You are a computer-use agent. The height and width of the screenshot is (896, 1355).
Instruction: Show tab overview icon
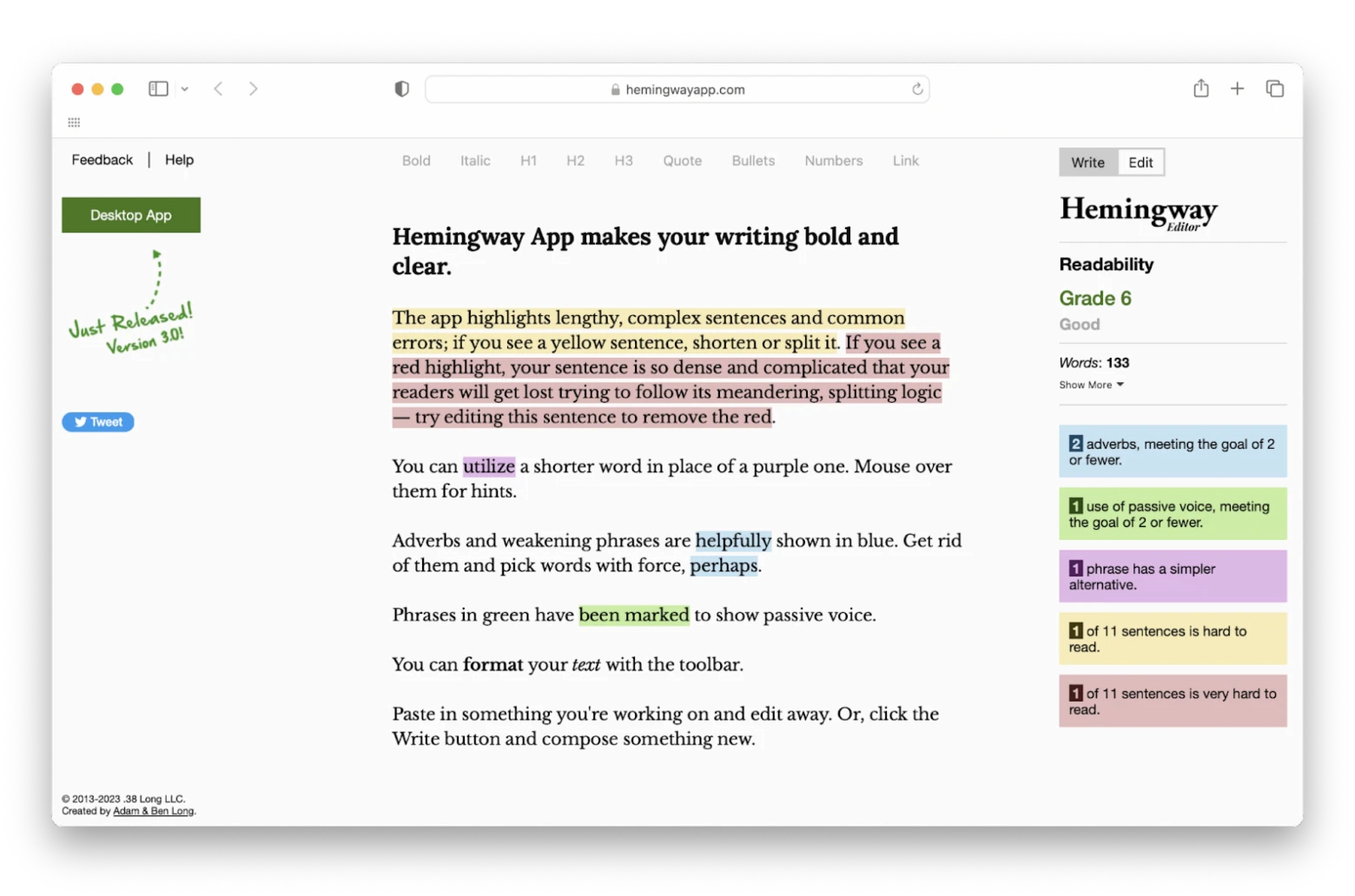pos(1275,89)
